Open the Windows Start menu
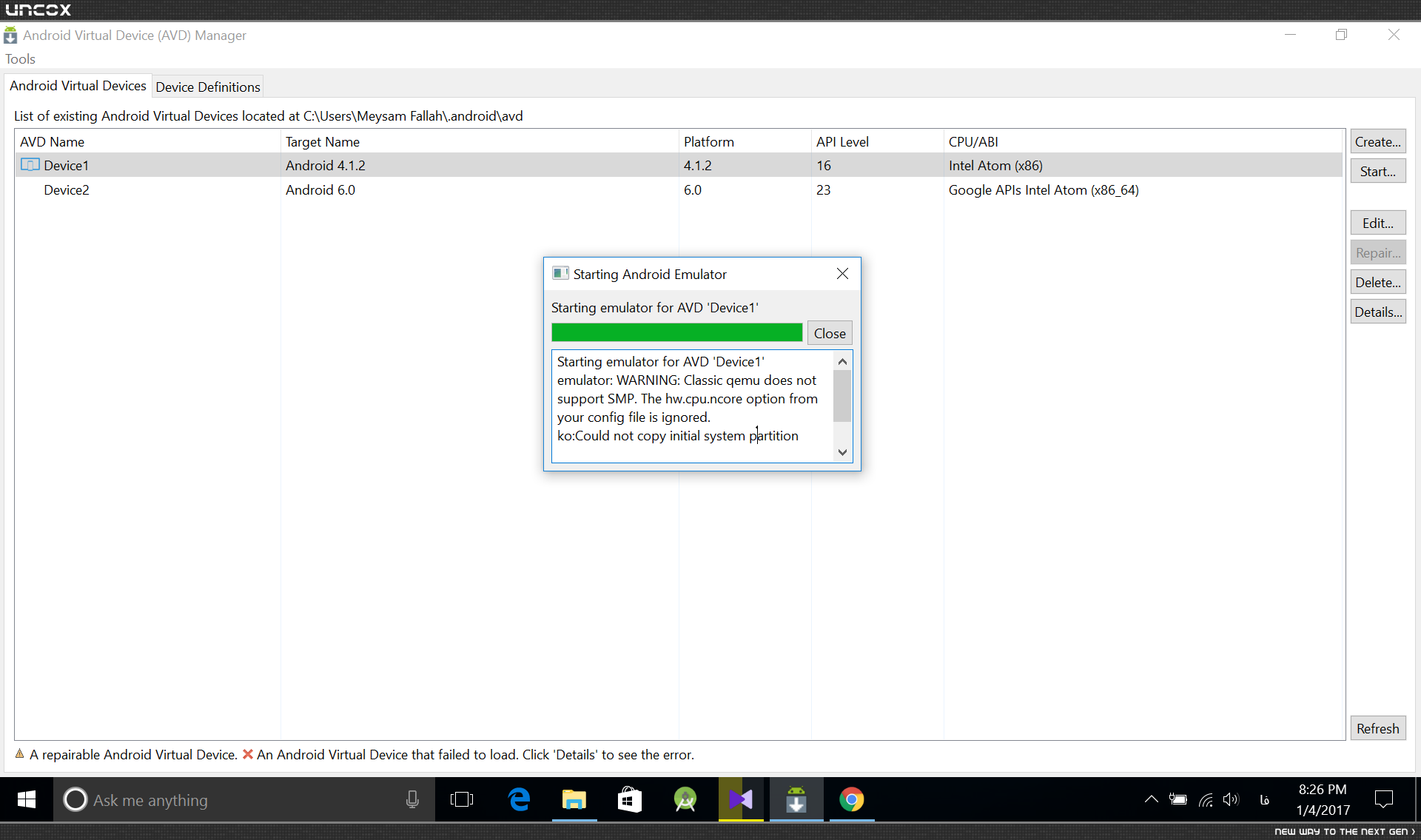The height and width of the screenshot is (840, 1421). tap(27, 799)
